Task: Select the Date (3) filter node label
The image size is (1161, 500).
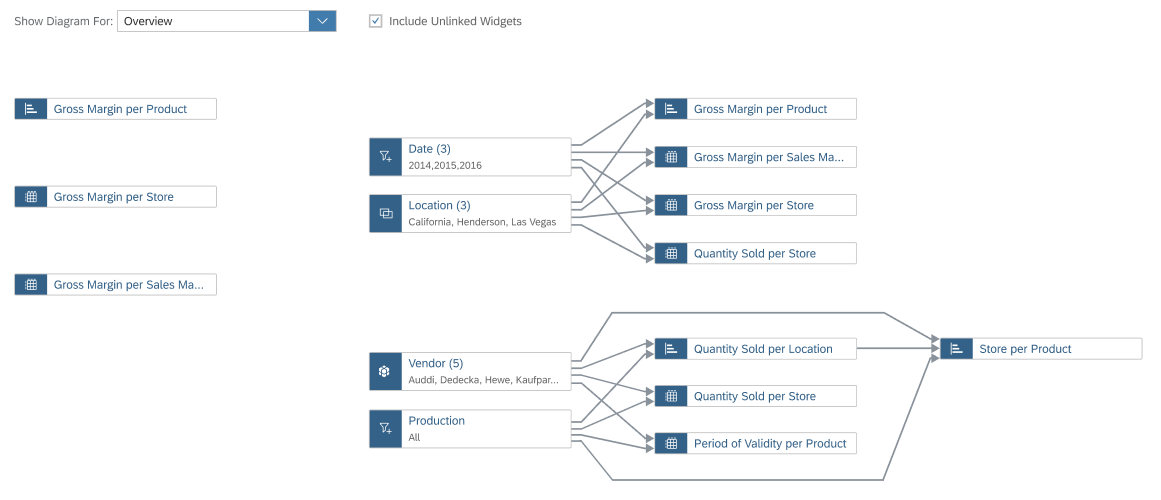Action: click(x=429, y=149)
